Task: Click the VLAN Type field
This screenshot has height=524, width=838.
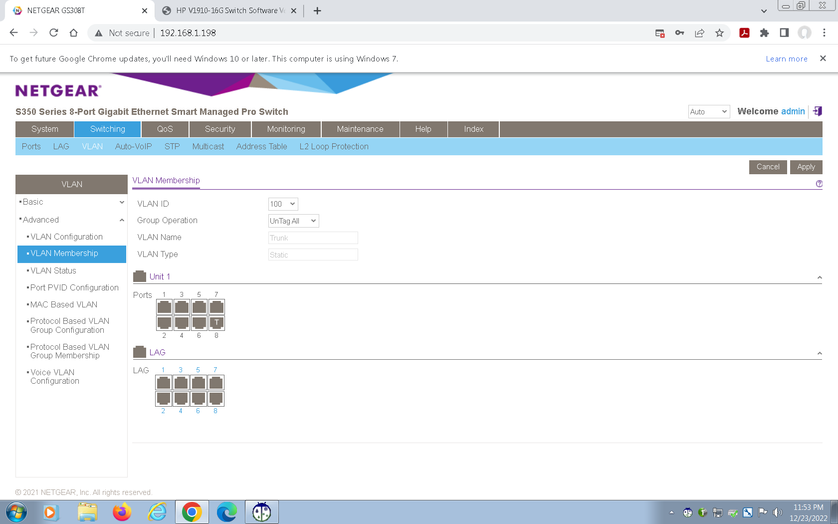Action: click(313, 255)
